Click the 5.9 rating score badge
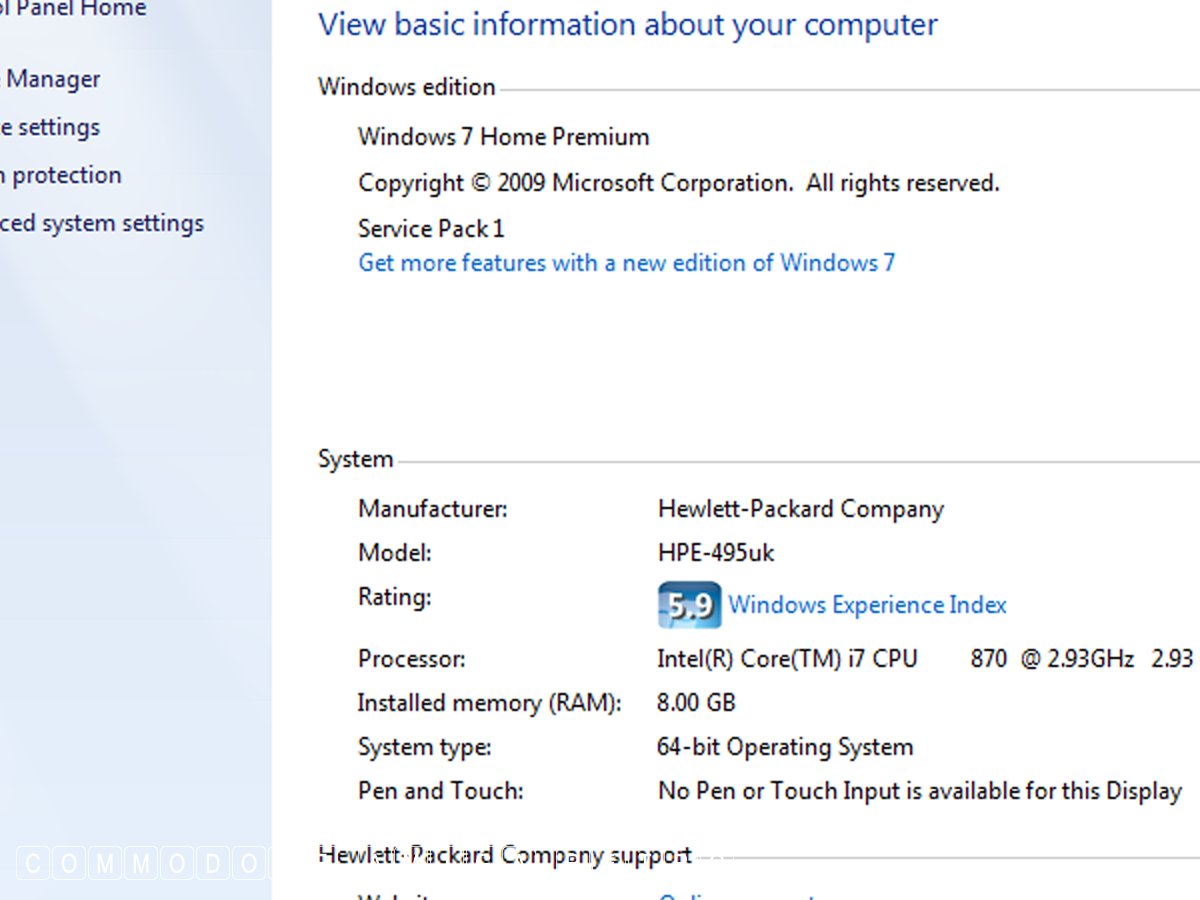This screenshot has width=1200, height=900. click(x=689, y=604)
